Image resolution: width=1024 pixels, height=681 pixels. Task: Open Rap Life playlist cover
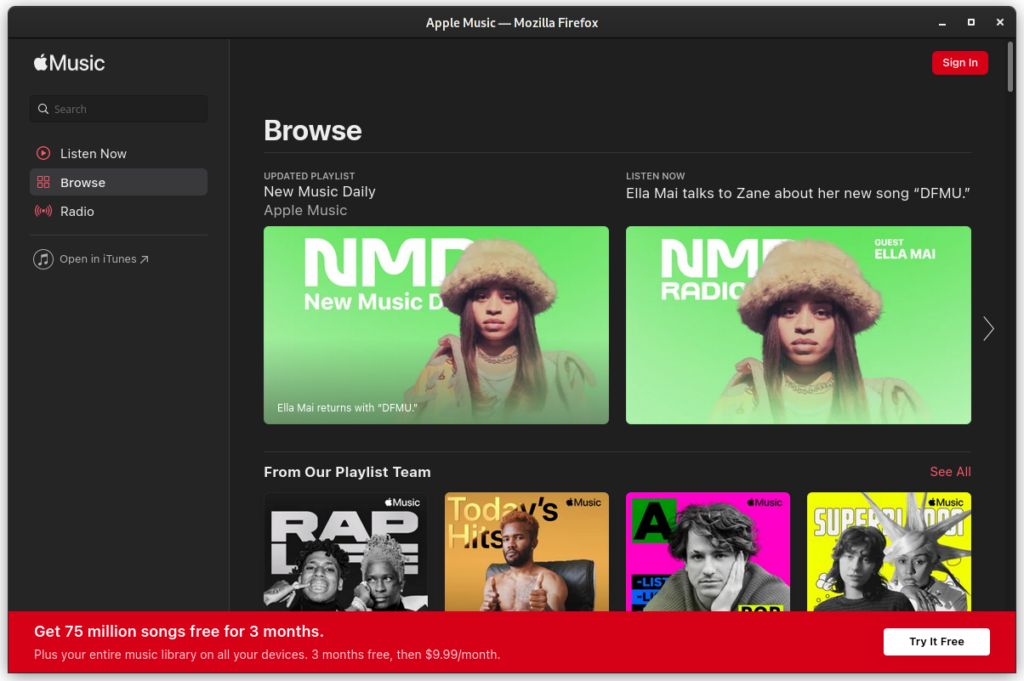345,552
